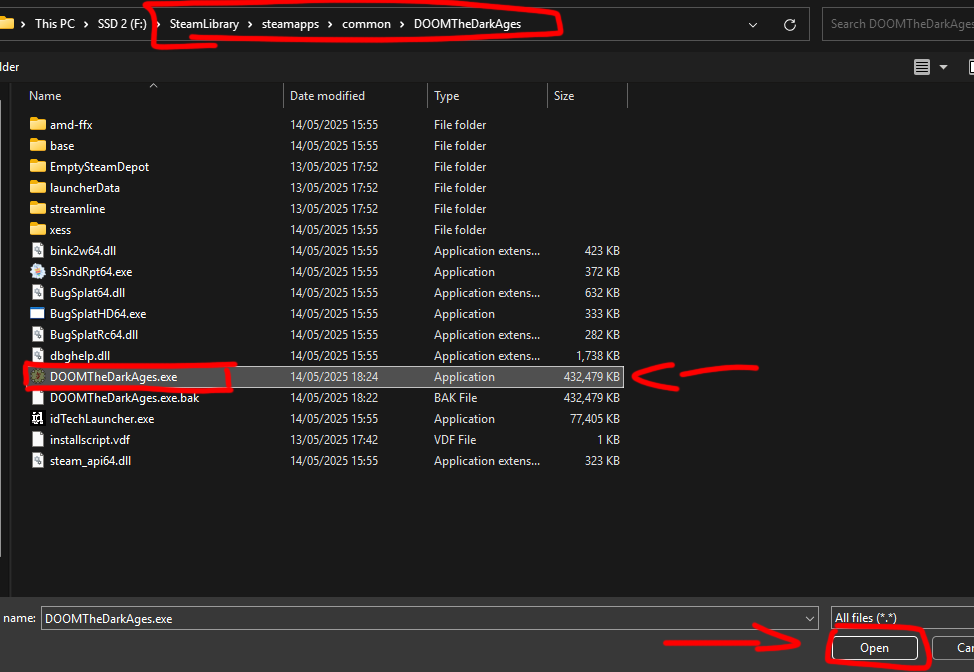Click the 14/05/2025 18:22 date cell

pos(334,397)
